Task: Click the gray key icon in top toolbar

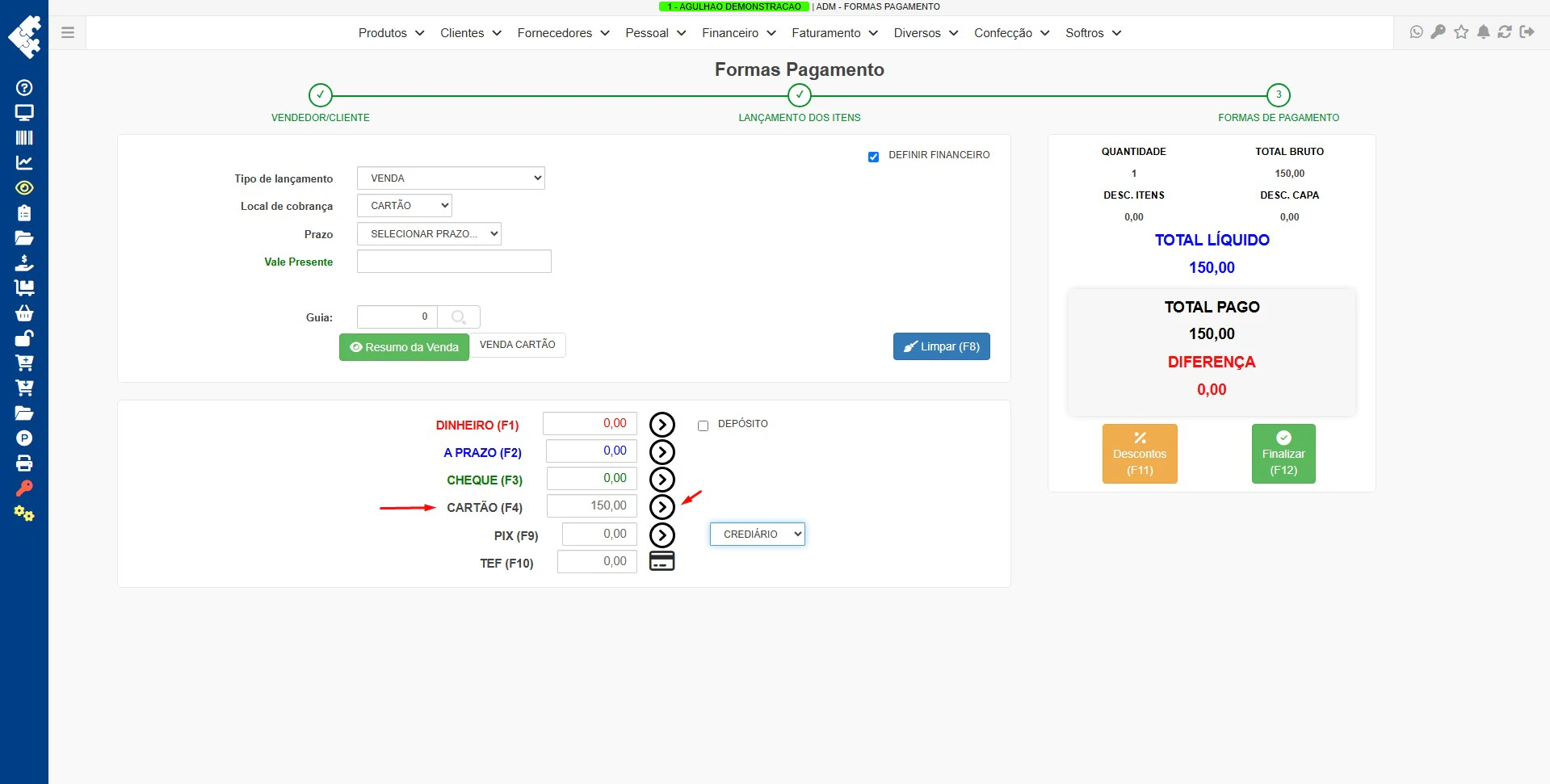Action: pyautogui.click(x=1439, y=32)
